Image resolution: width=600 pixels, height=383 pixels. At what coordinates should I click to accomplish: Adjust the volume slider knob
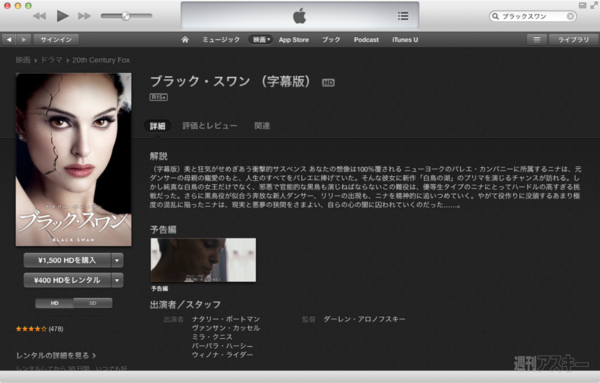point(126,16)
